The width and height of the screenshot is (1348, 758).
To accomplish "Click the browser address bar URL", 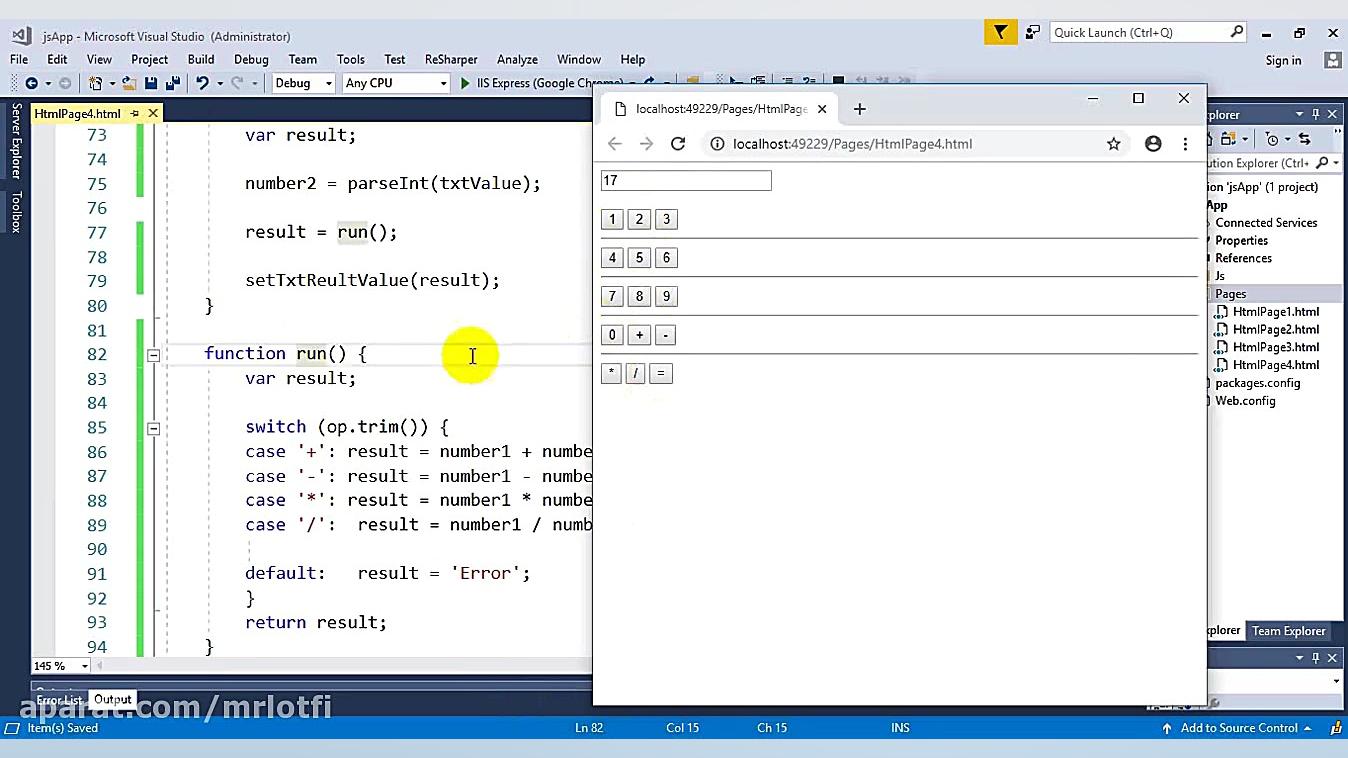I will click(x=852, y=144).
